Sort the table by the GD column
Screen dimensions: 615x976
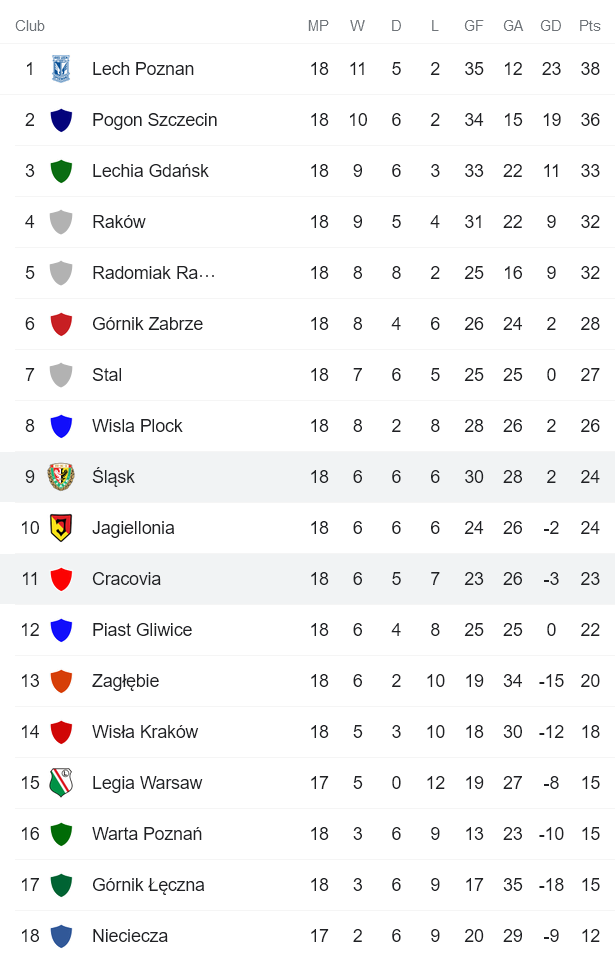click(x=551, y=26)
